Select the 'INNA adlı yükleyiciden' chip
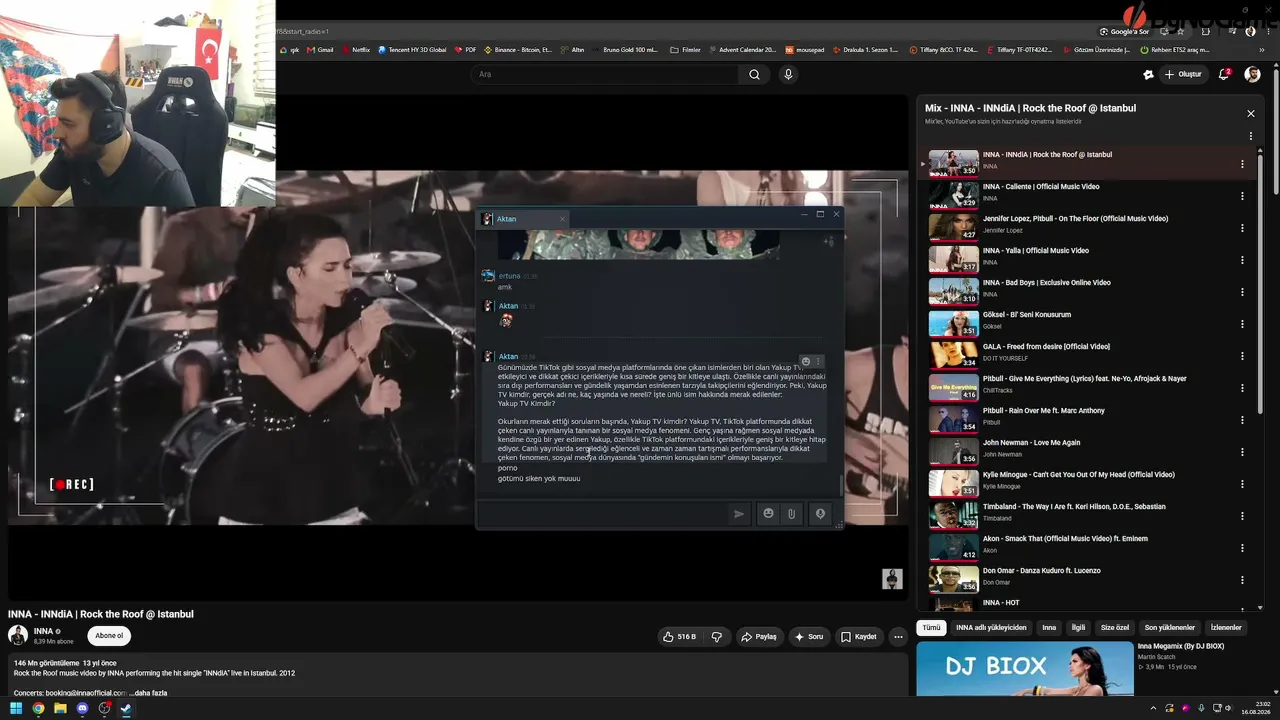This screenshot has height=720, width=1280. tap(991, 628)
